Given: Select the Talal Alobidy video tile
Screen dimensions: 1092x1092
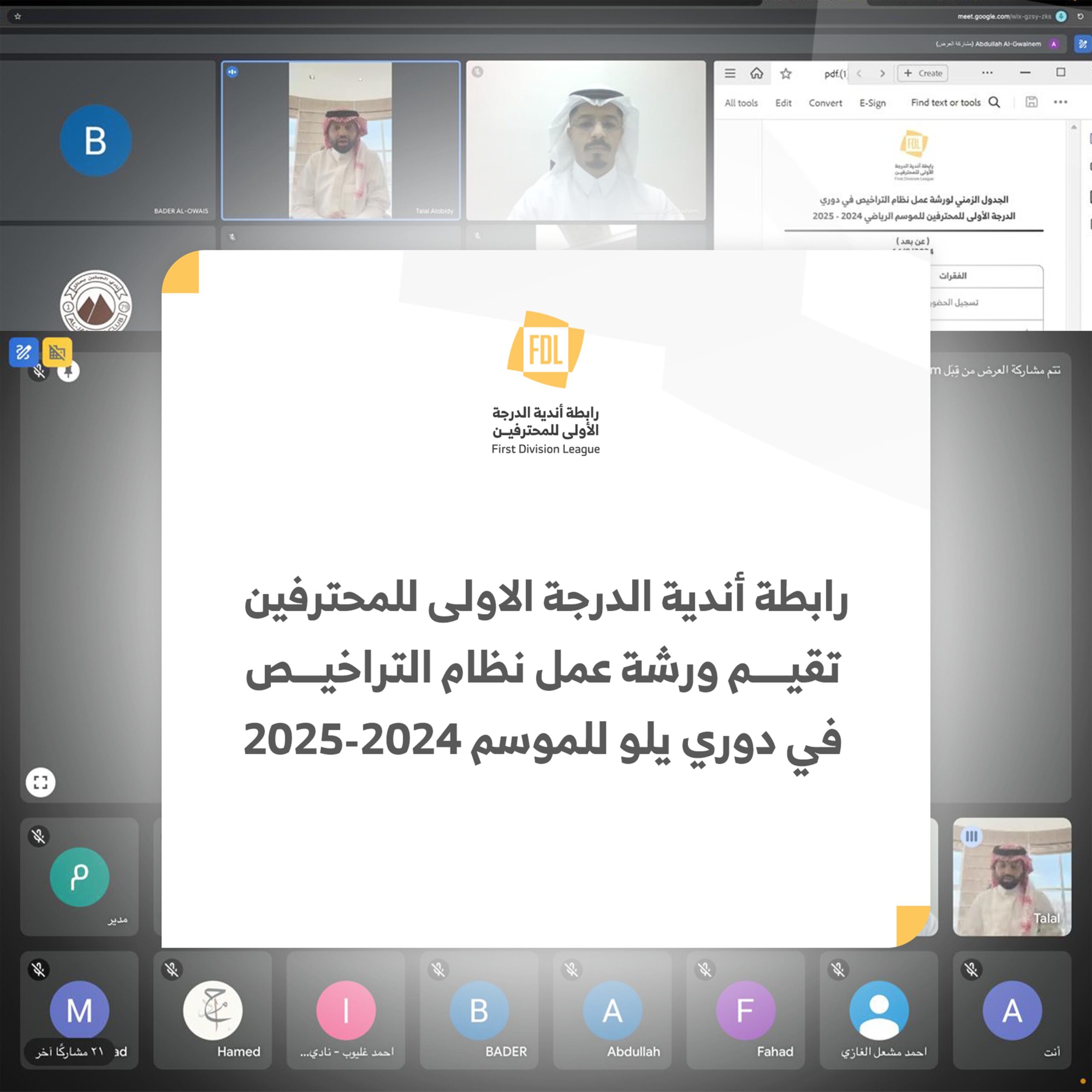Looking at the screenshot, I should [x=341, y=140].
